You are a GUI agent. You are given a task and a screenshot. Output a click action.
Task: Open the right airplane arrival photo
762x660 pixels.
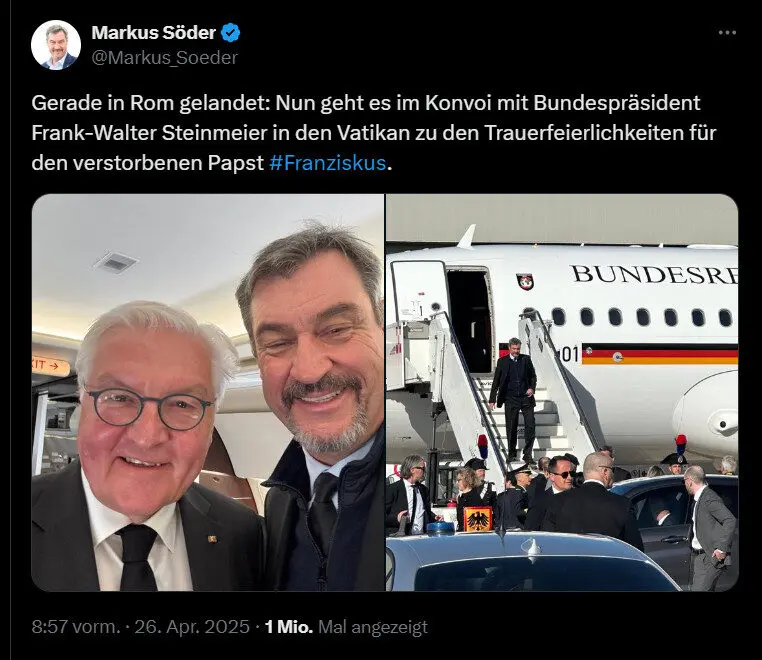pyautogui.click(x=562, y=393)
